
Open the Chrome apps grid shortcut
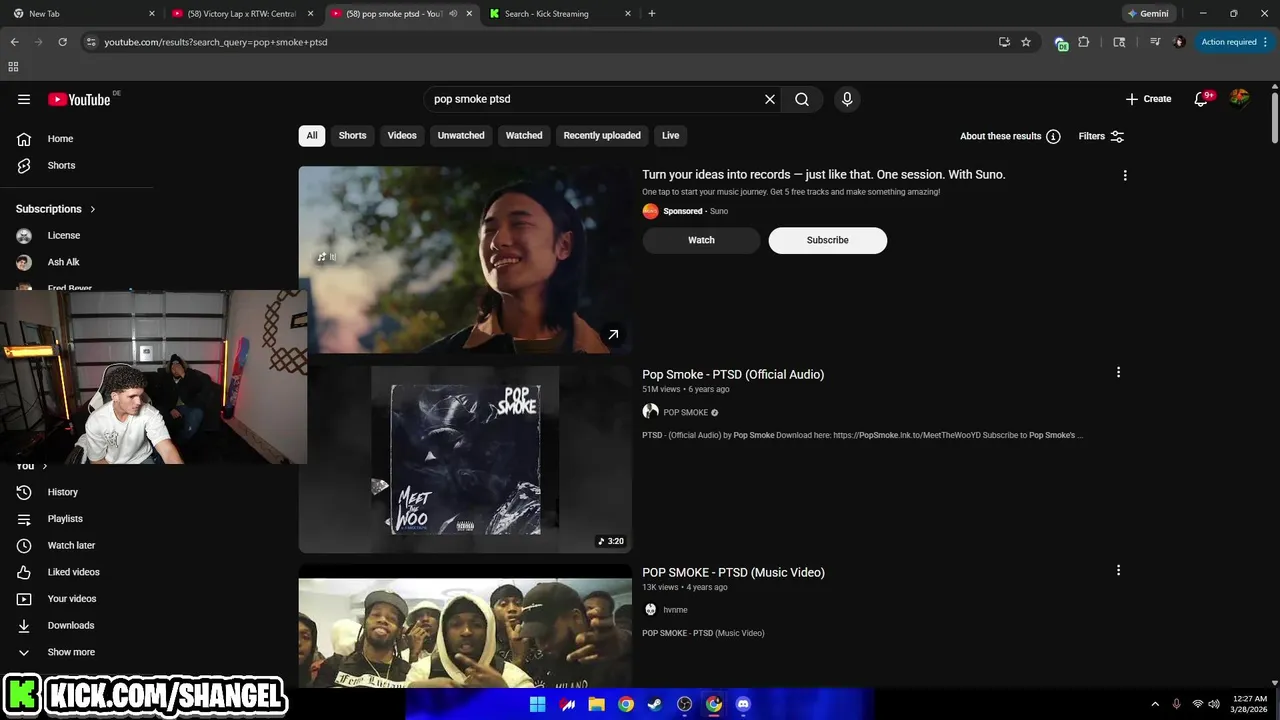(13, 67)
